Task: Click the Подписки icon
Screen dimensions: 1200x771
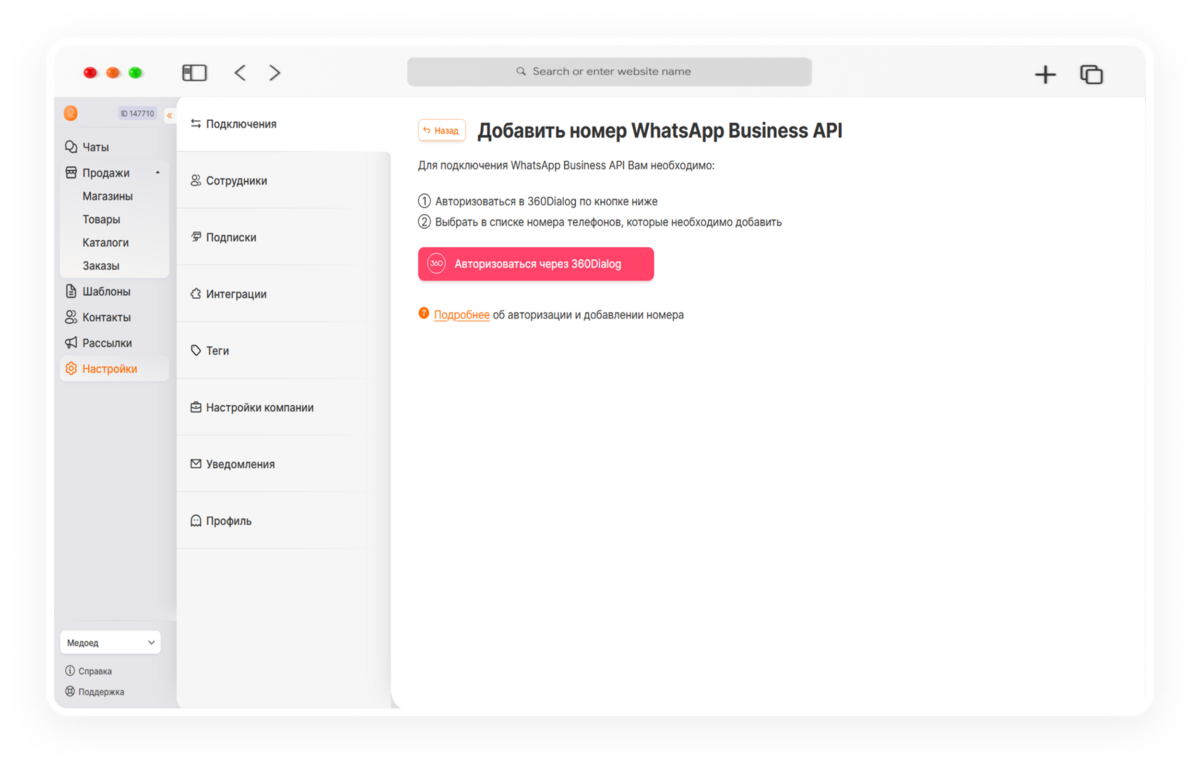Action: click(x=196, y=238)
